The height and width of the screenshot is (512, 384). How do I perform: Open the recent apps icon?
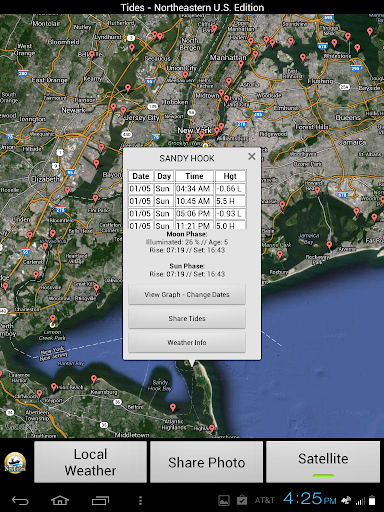(100, 500)
